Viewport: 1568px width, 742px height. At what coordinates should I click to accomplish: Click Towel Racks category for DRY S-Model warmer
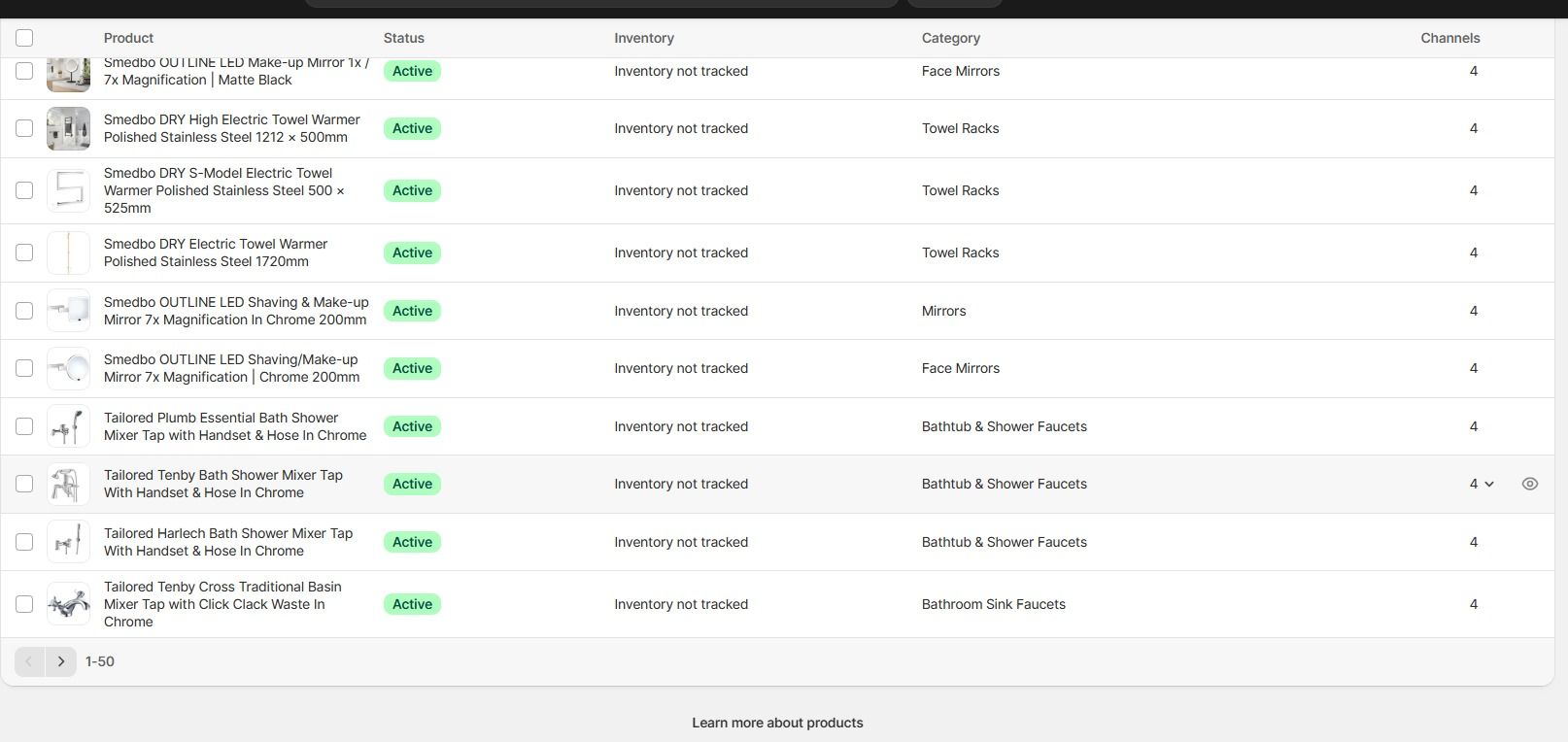click(961, 190)
